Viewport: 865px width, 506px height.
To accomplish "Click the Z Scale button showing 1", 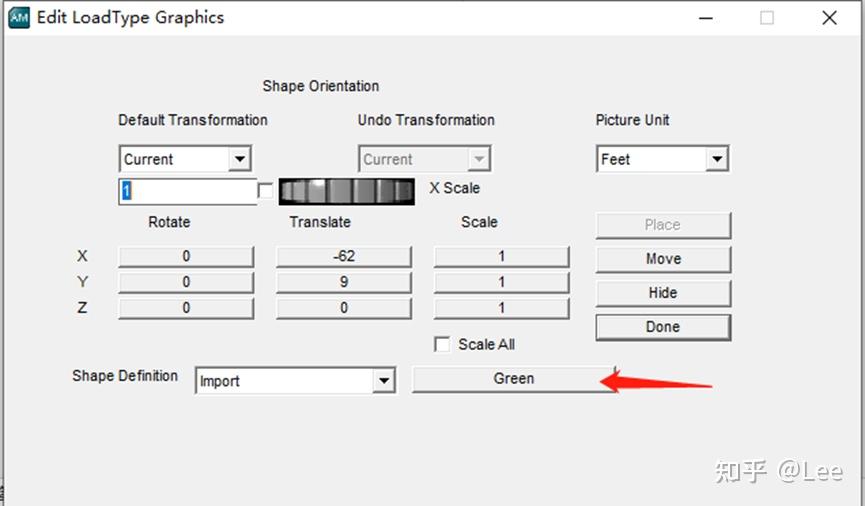I will [501, 308].
